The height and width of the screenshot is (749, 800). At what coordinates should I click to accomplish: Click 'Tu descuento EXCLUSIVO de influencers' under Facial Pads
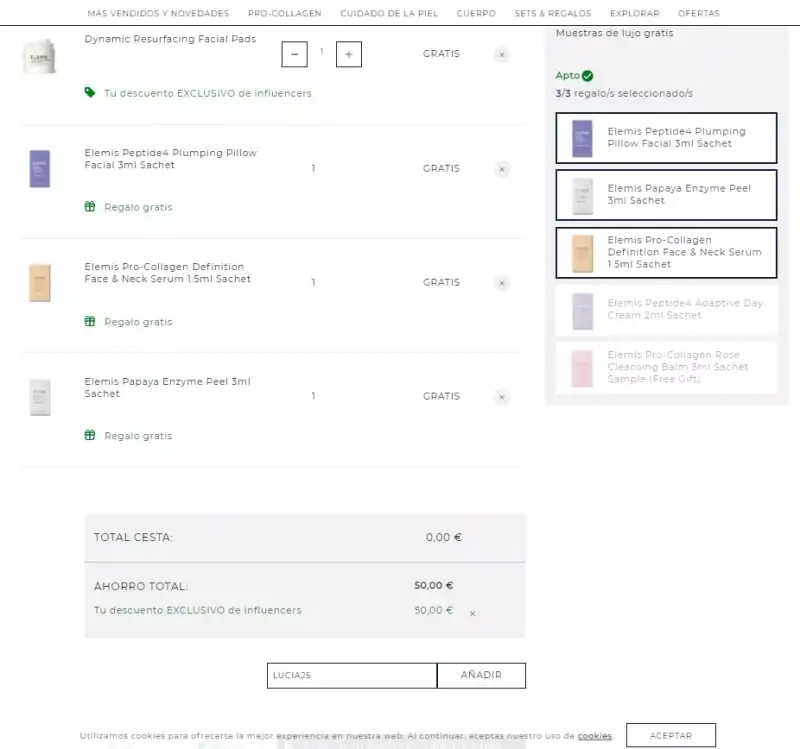coord(208,93)
